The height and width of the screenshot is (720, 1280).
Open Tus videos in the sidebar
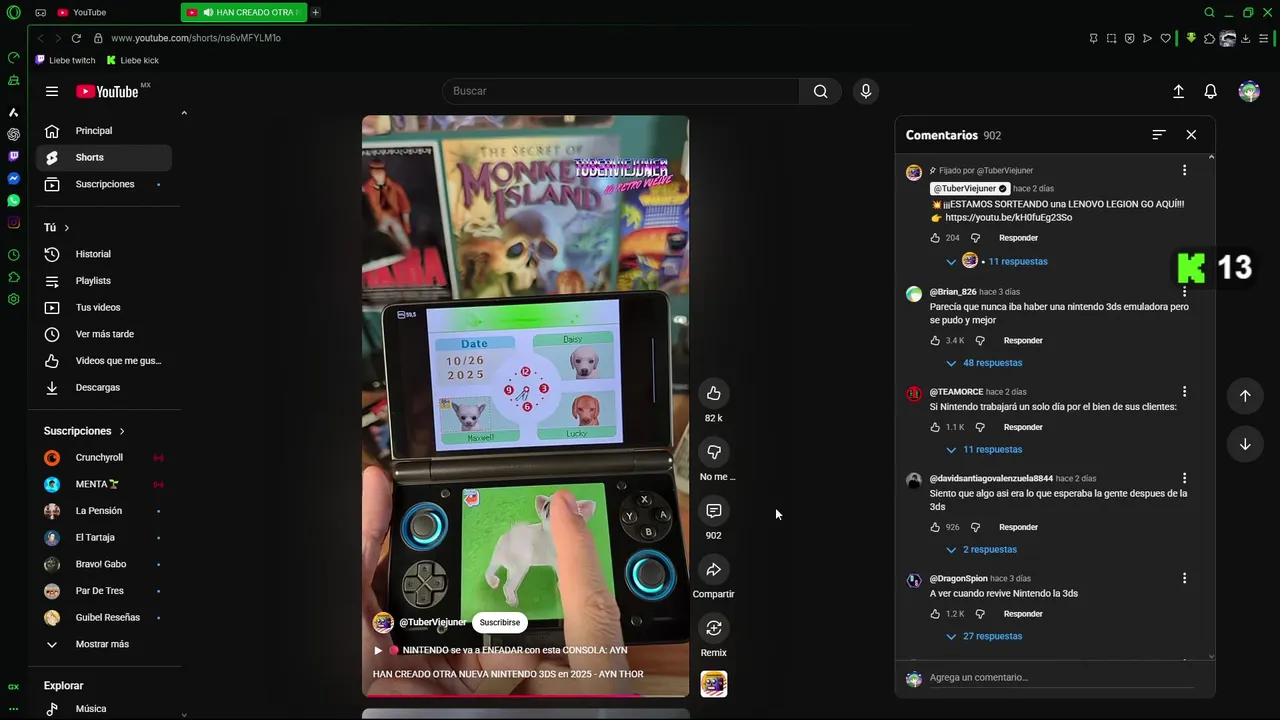pyautogui.click(x=104, y=307)
